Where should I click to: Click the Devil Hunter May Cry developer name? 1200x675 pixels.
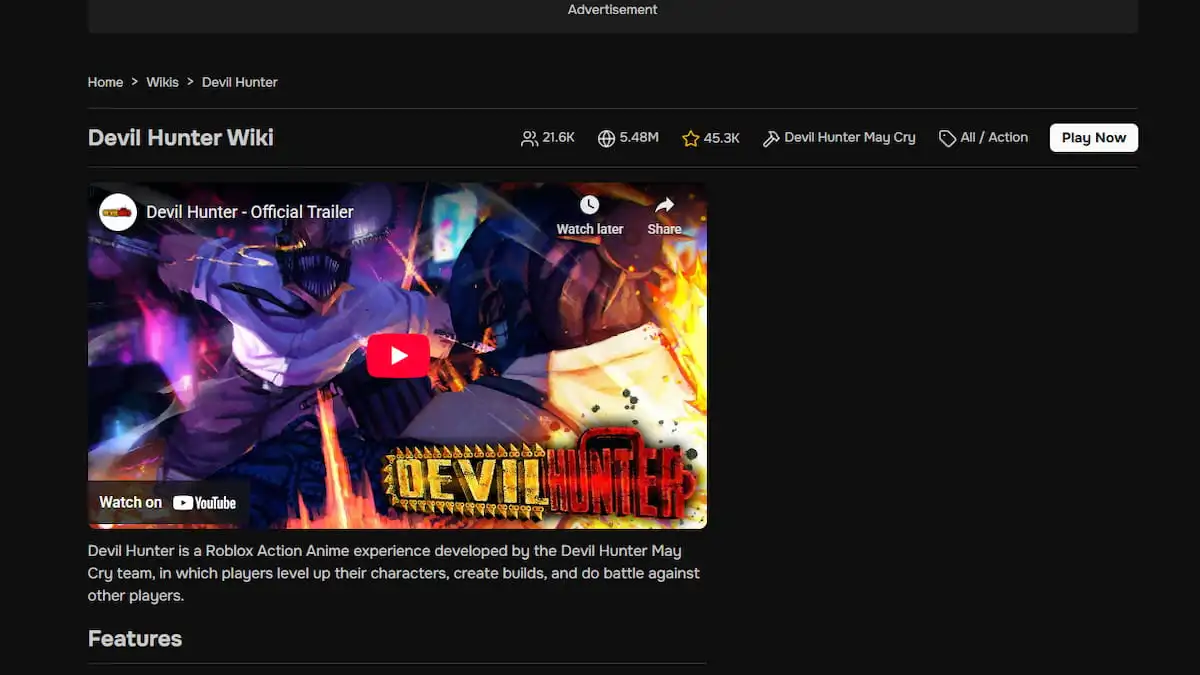pos(849,138)
